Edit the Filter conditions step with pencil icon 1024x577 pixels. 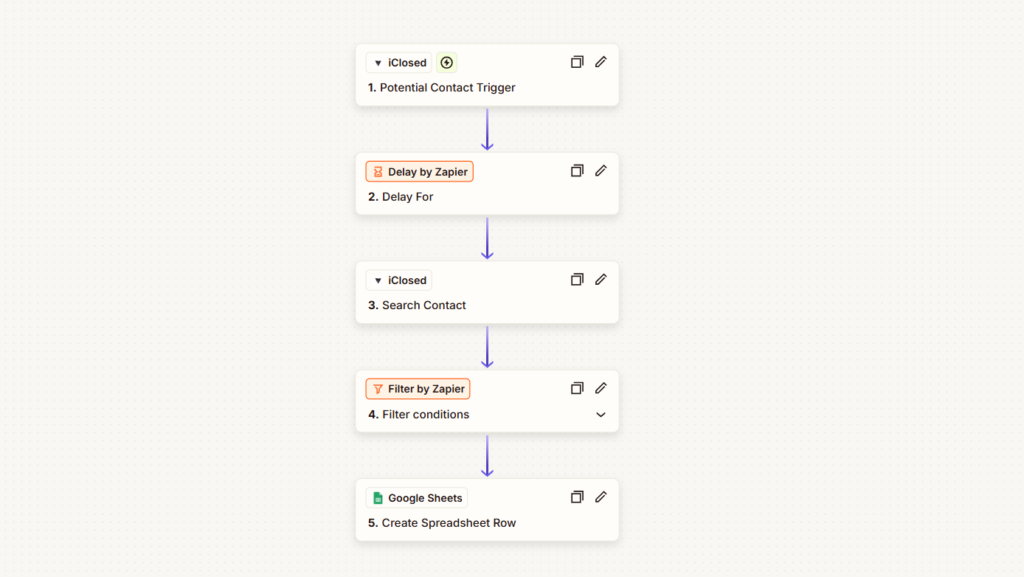601,388
